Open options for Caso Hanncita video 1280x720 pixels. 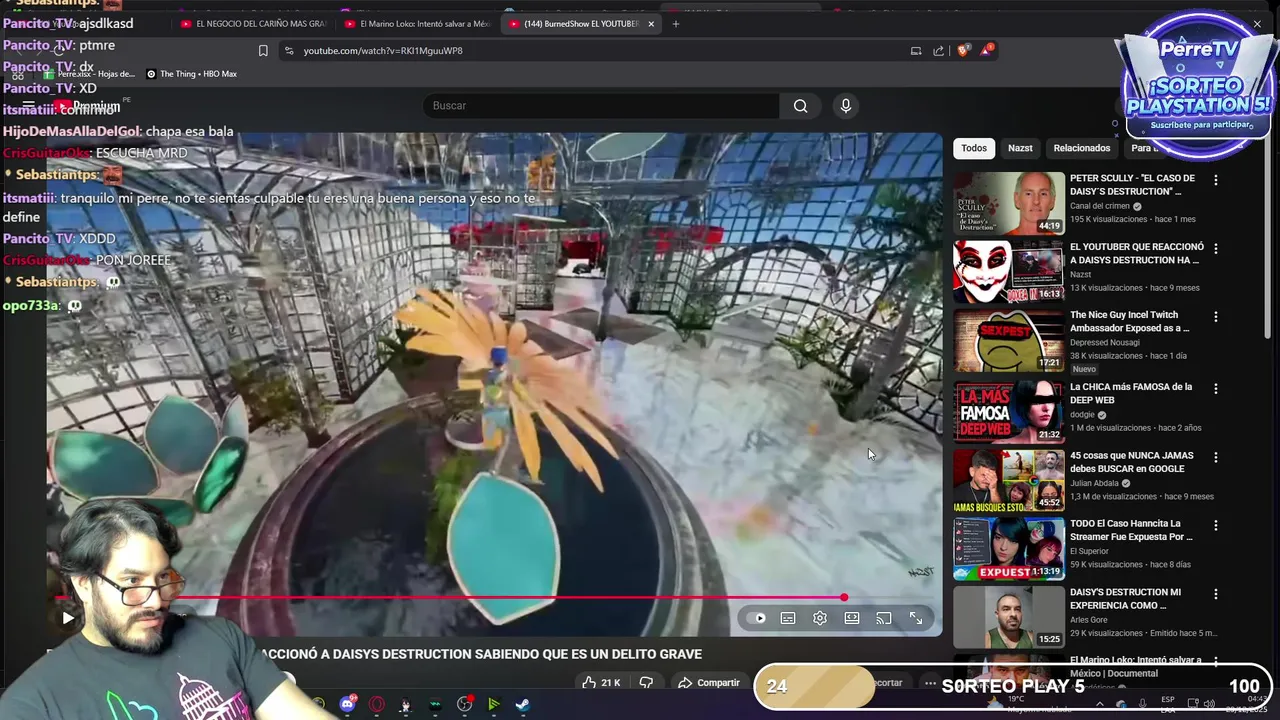coord(1216,525)
